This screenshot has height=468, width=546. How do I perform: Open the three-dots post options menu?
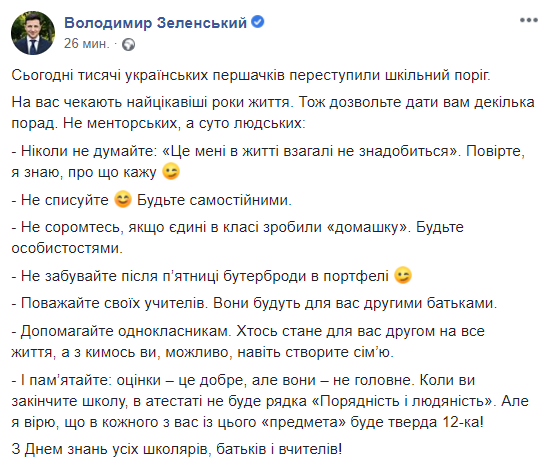pos(529,20)
